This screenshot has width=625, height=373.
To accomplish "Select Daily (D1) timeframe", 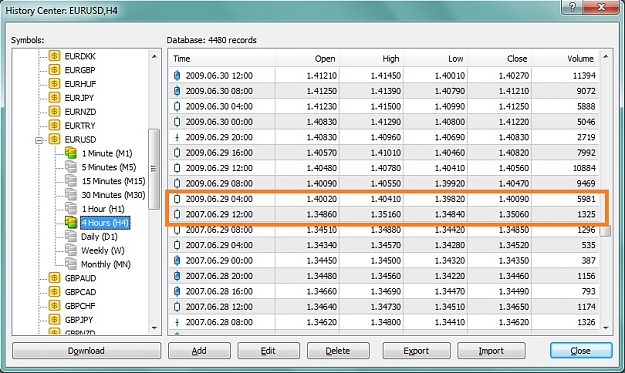I will click(x=99, y=237).
